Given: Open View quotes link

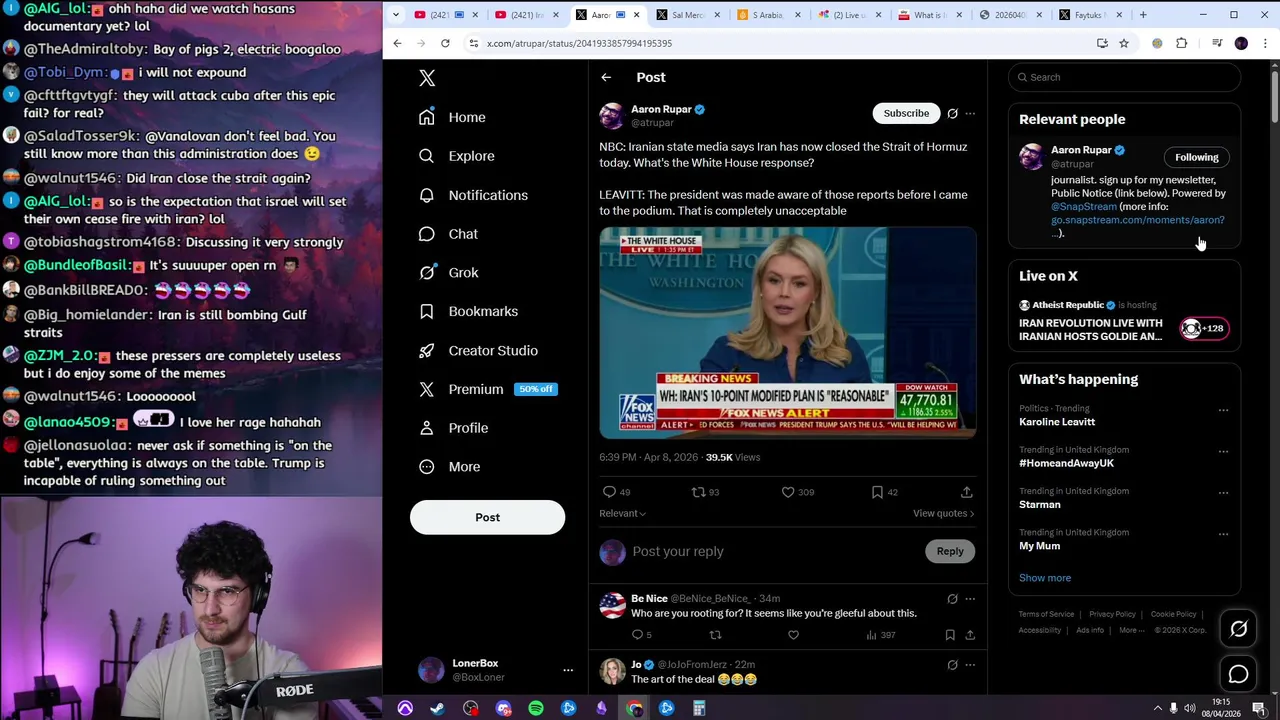Looking at the screenshot, I should 943,513.
